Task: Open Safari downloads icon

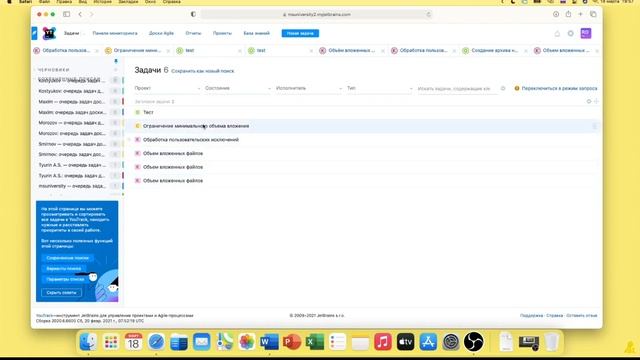Action: (x=556, y=14)
